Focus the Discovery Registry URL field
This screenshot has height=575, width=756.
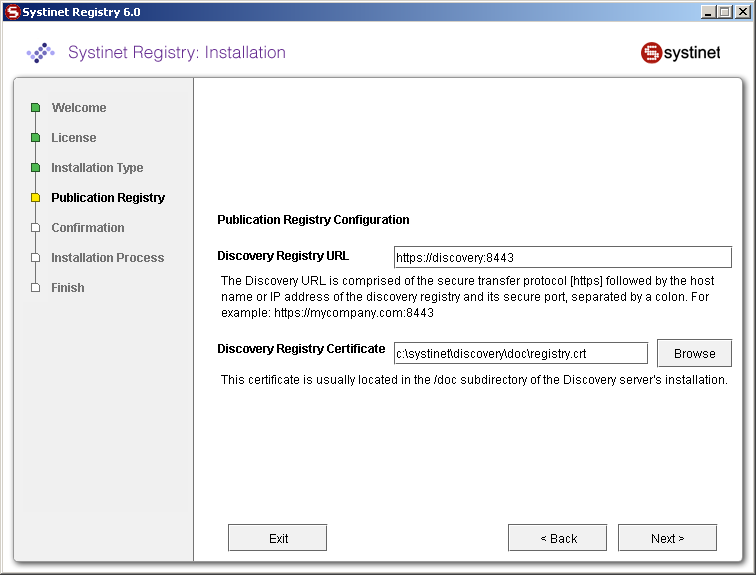click(563, 257)
